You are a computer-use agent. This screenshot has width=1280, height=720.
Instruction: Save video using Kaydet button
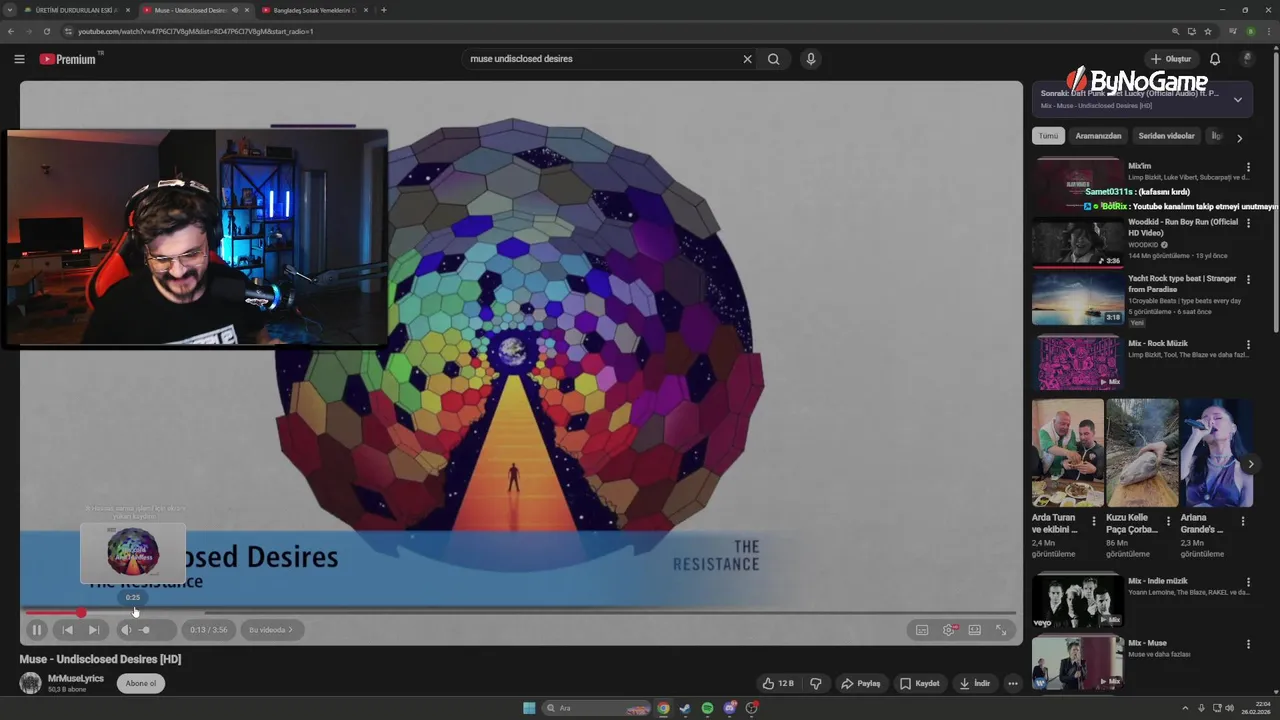point(920,684)
